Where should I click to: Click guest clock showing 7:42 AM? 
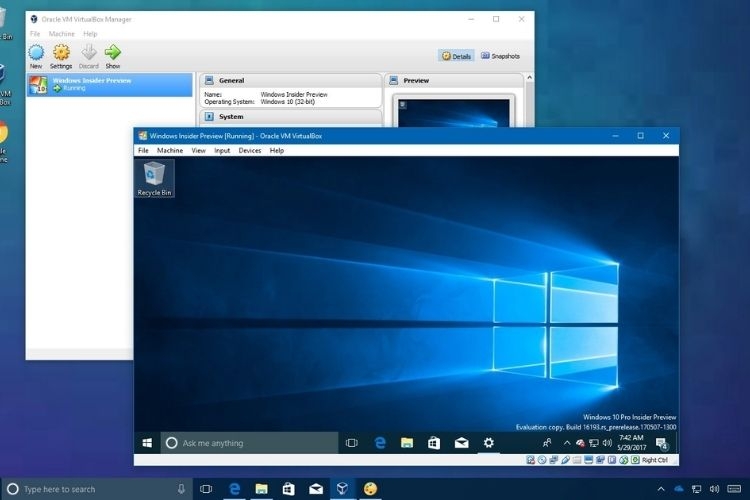(x=631, y=443)
